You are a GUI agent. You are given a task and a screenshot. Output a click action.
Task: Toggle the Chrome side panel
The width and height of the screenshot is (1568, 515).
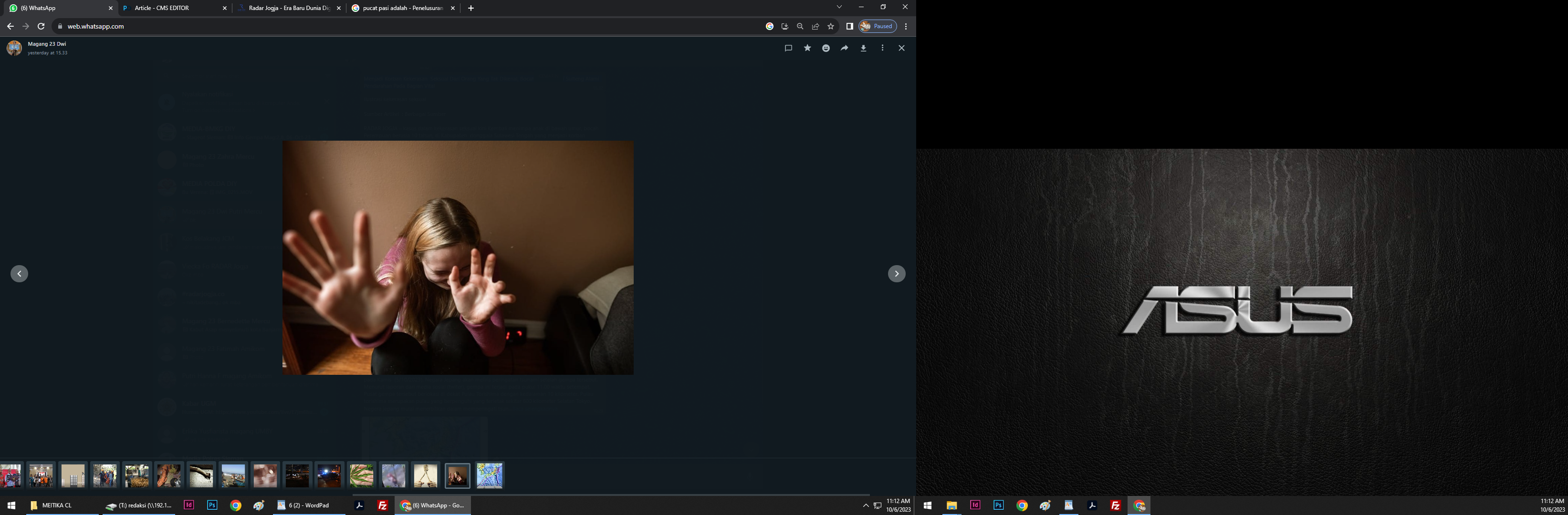point(850,26)
